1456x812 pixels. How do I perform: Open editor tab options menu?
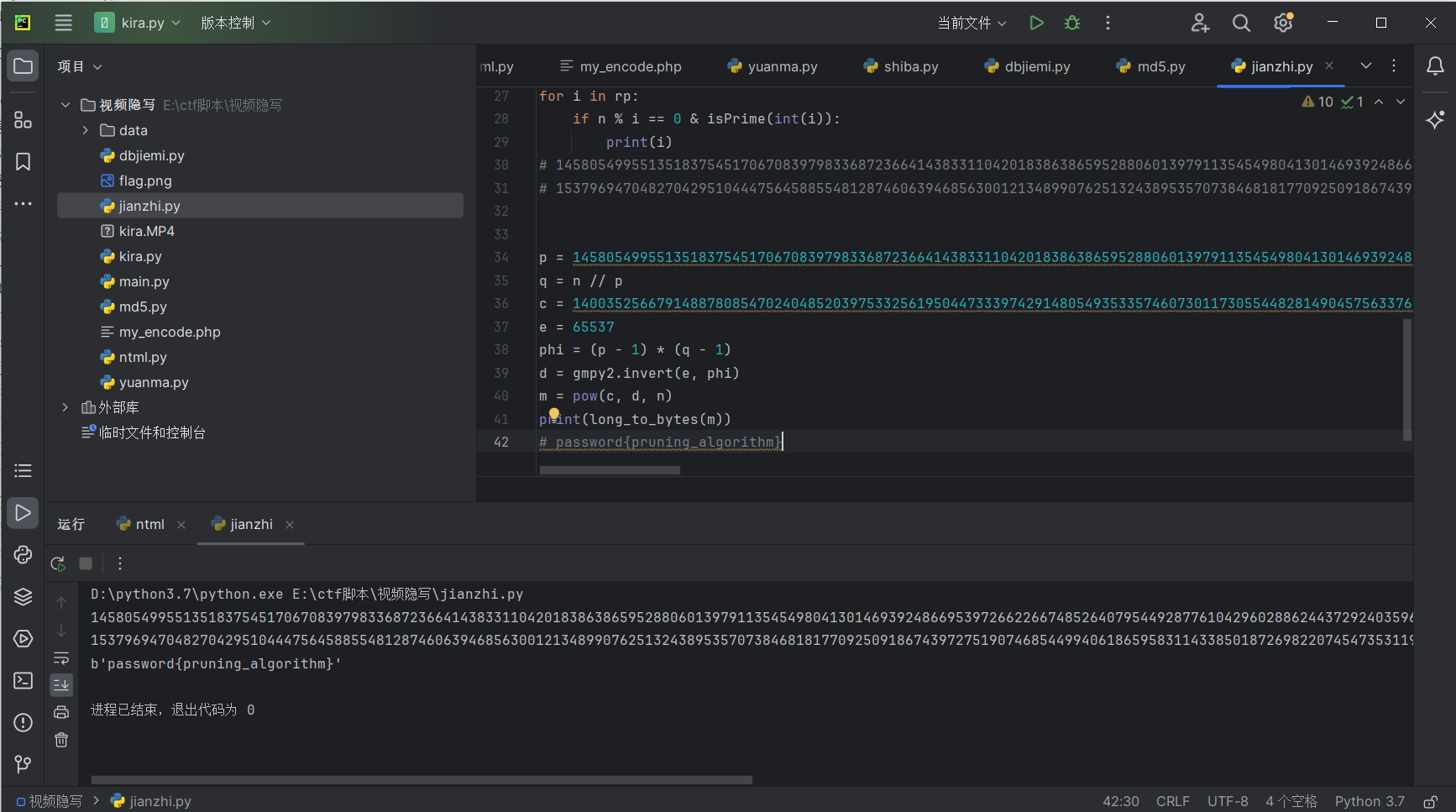tap(1394, 65)
